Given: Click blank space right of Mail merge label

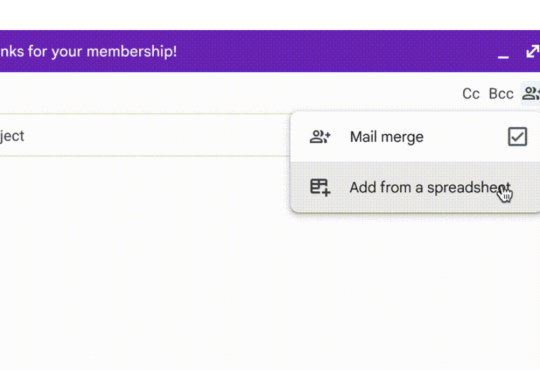Looking at the screenshot, I should point(465,137).
